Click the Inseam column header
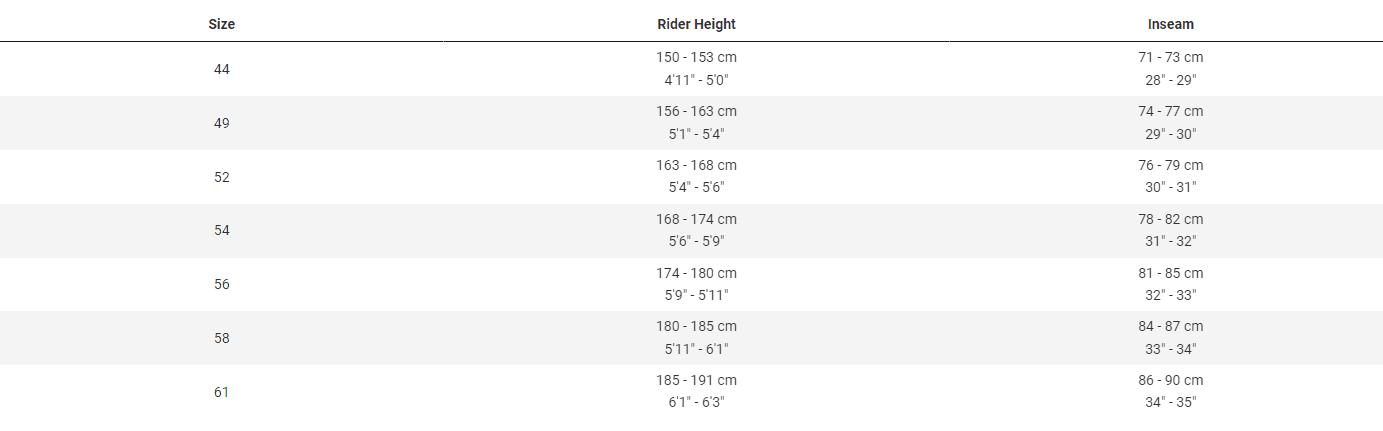Image resolution: width=1383 pixels, height=431 pixels. (1170, 24)
